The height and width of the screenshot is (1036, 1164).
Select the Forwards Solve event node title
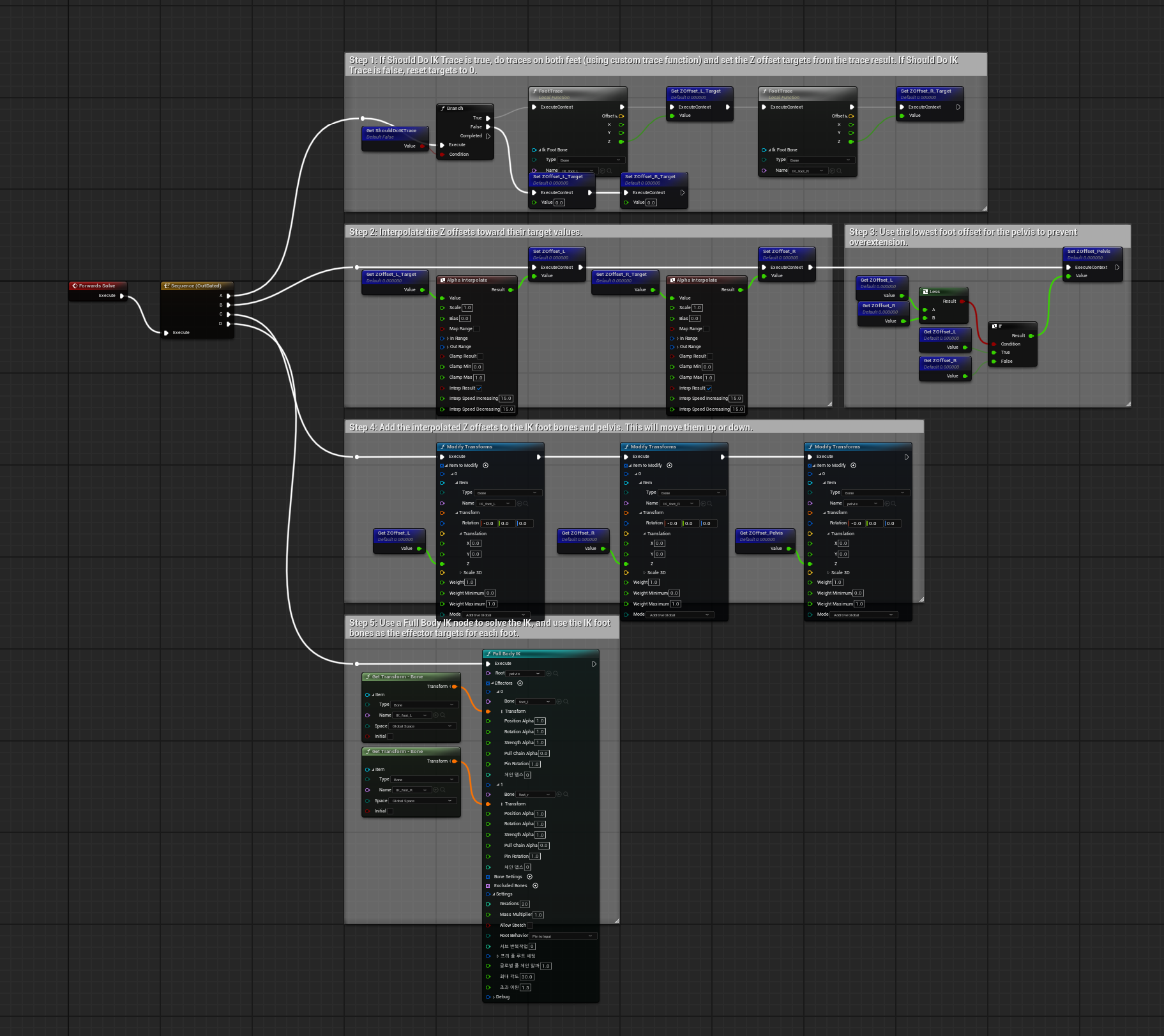click(x=97, y=286)
